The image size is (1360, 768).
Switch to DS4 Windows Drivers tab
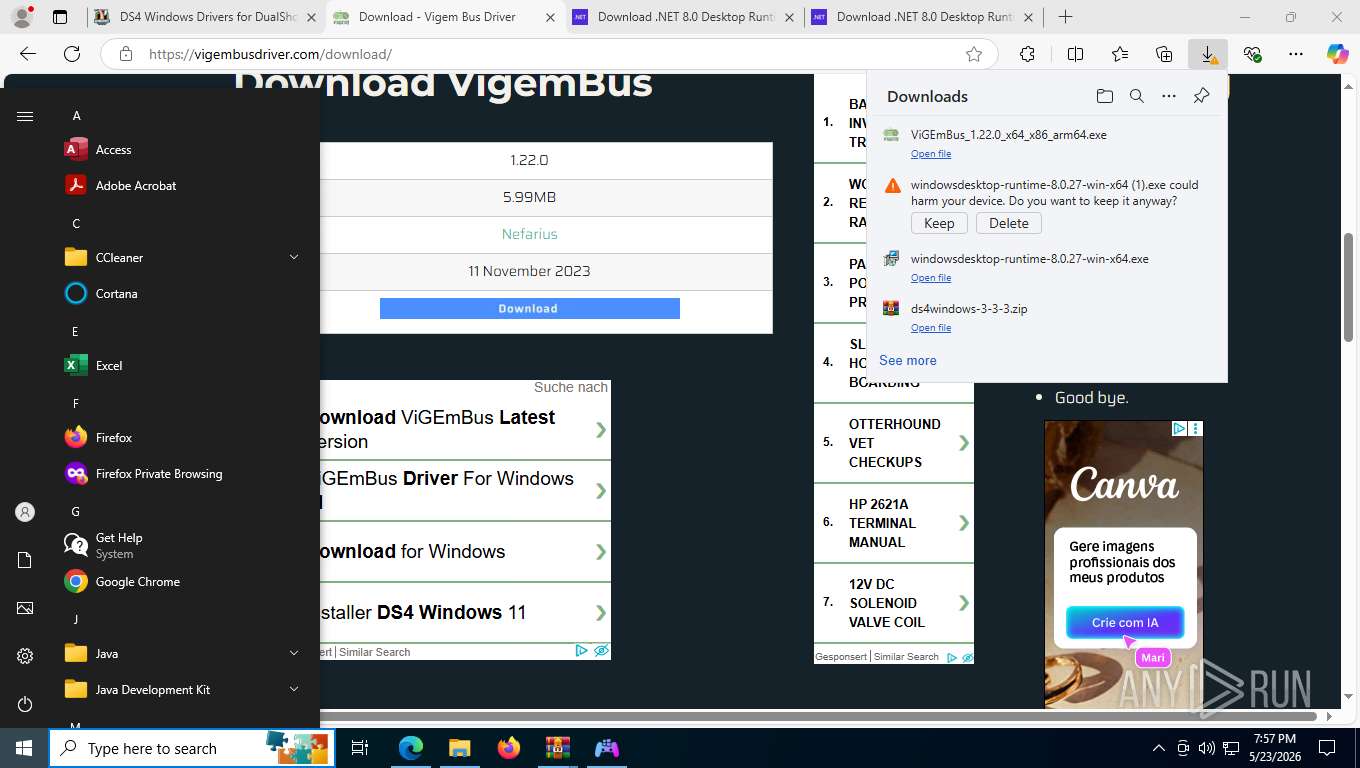point(205,17)
